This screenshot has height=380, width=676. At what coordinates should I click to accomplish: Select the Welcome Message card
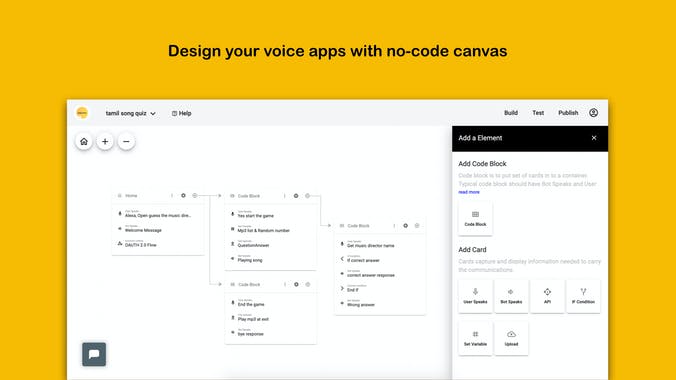pyautogui.click(x=158, y=229)
